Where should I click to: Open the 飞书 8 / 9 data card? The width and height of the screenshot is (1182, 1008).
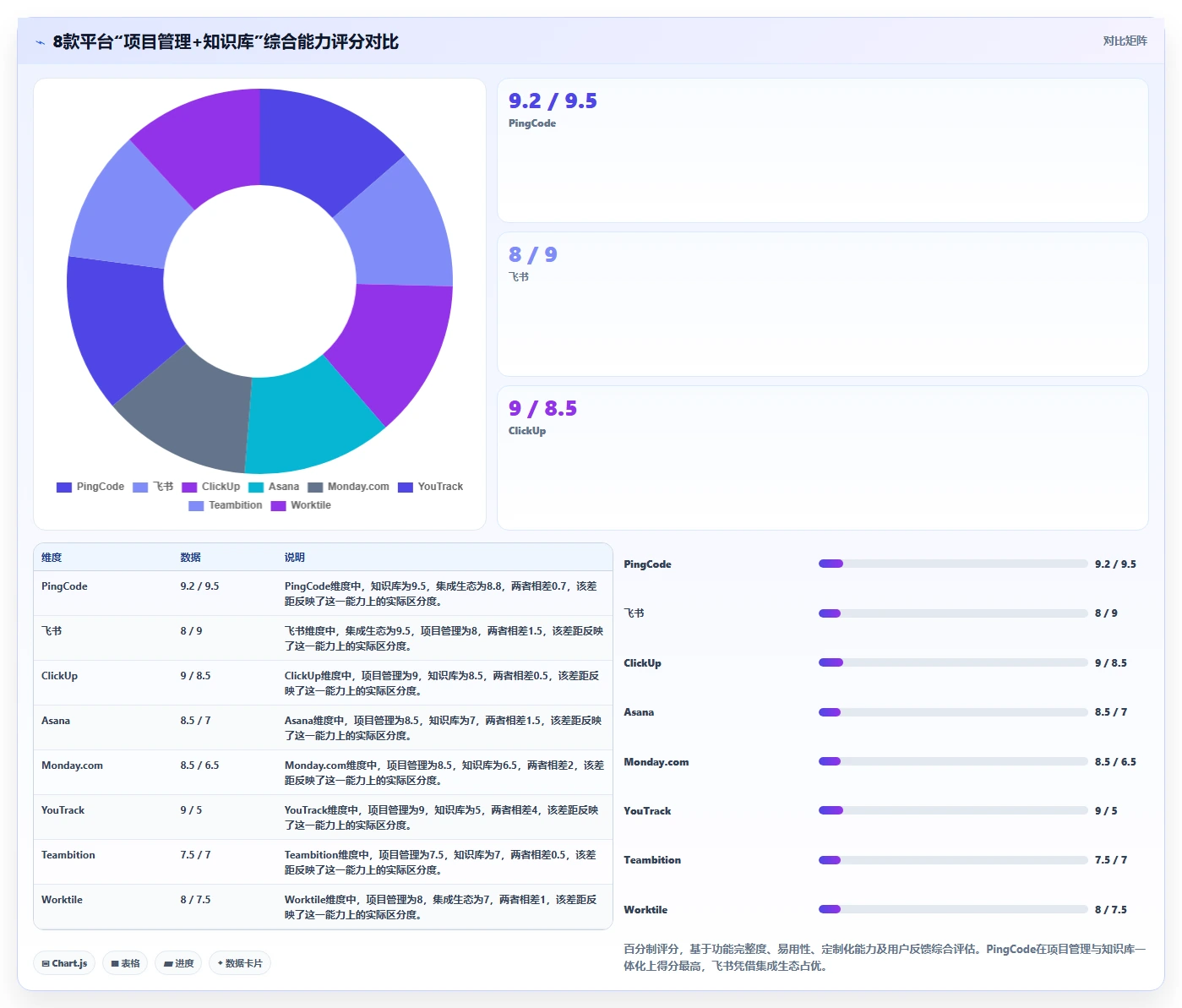point(822,304)
